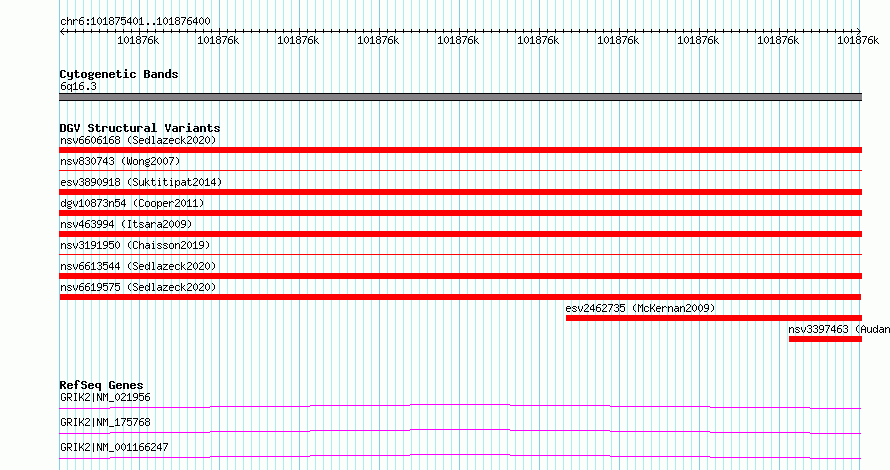
Task: Open the RefSeq Genes track heading
Action: (101, 385)
